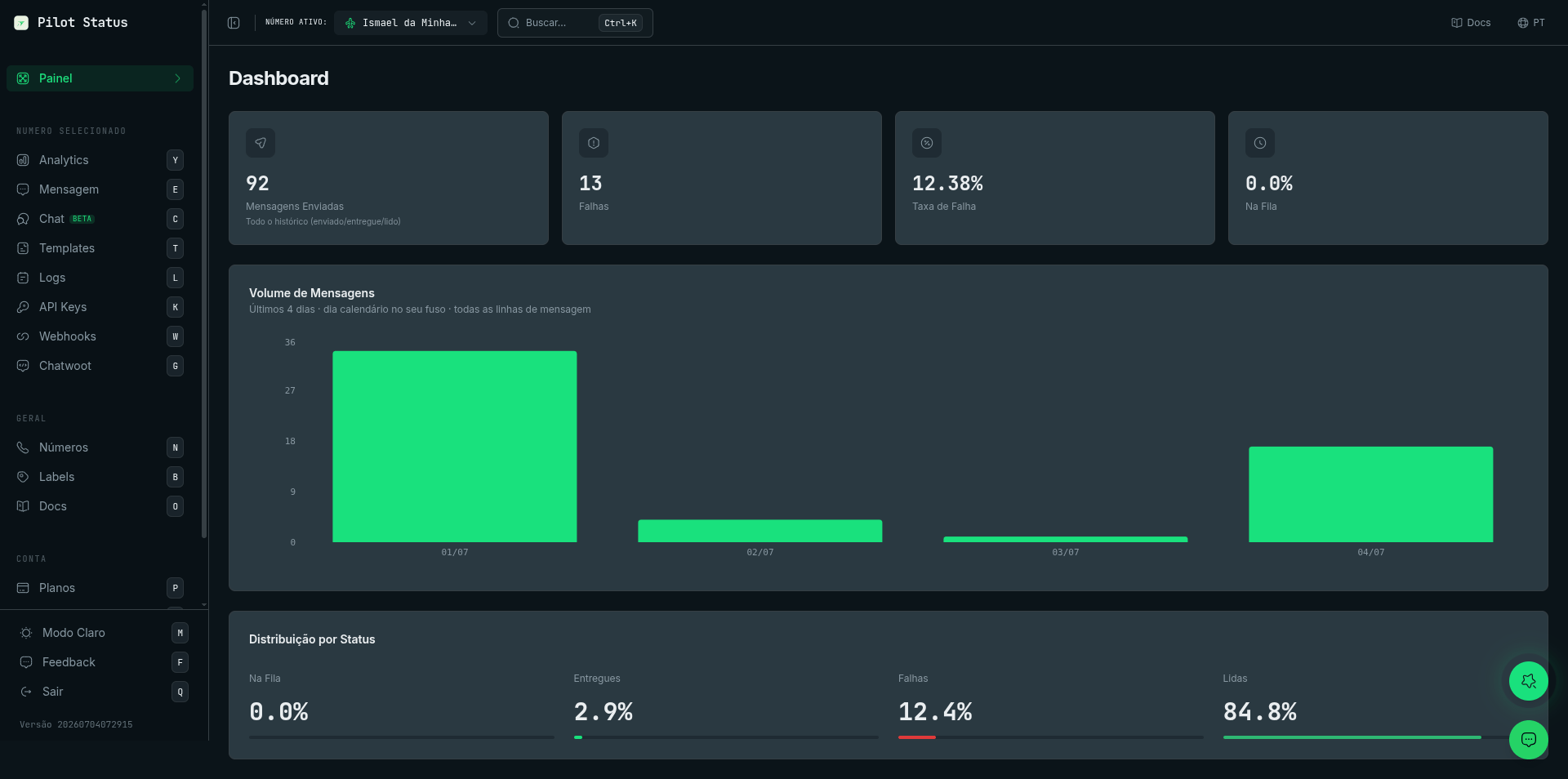Click the Volume de Mensagens heading
Screen dimensions: 1568x779
pos(312,293)
